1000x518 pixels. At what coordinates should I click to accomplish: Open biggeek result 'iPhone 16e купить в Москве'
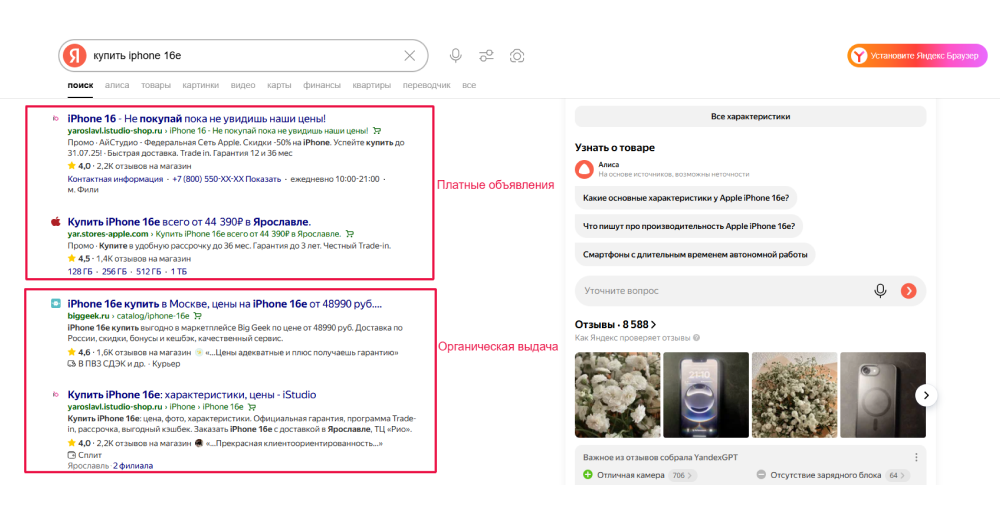point(224,304)
